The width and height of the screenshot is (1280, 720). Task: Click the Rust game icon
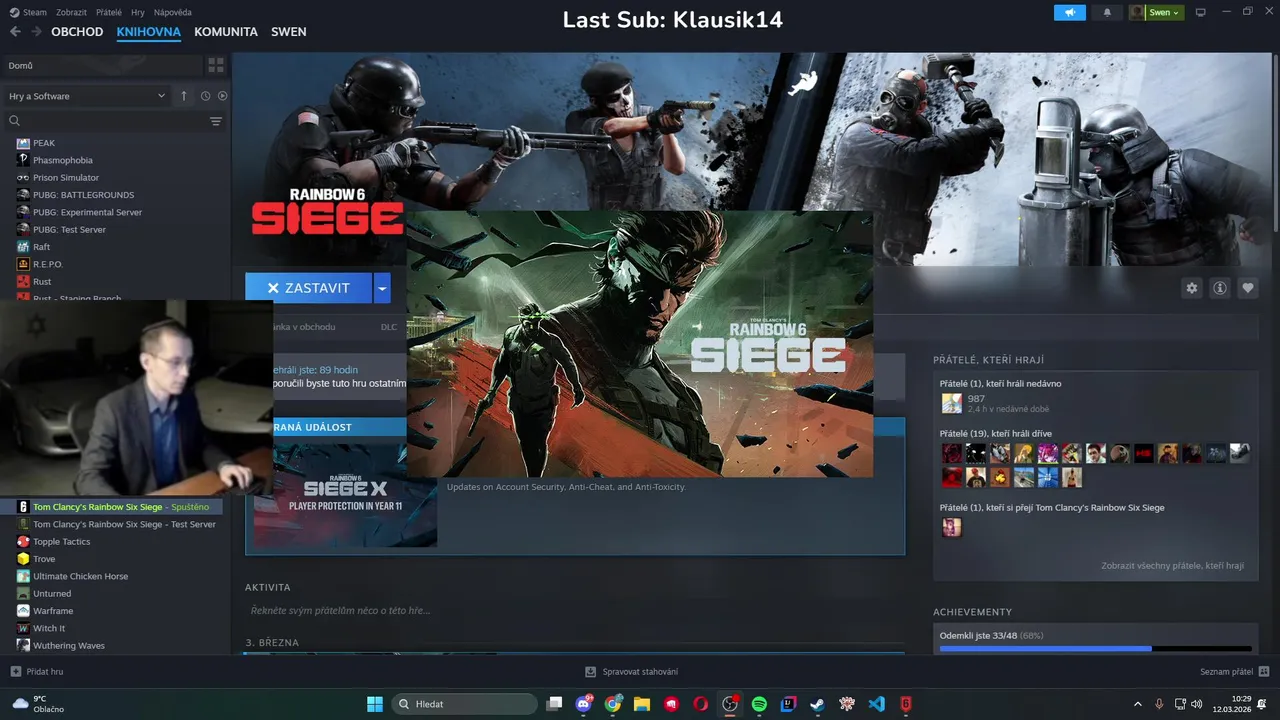coord(23,281)
